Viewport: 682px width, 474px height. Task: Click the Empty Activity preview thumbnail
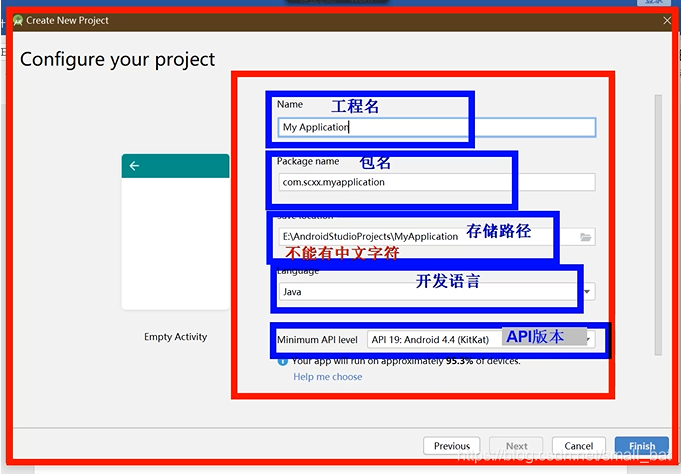coord(175,231)
